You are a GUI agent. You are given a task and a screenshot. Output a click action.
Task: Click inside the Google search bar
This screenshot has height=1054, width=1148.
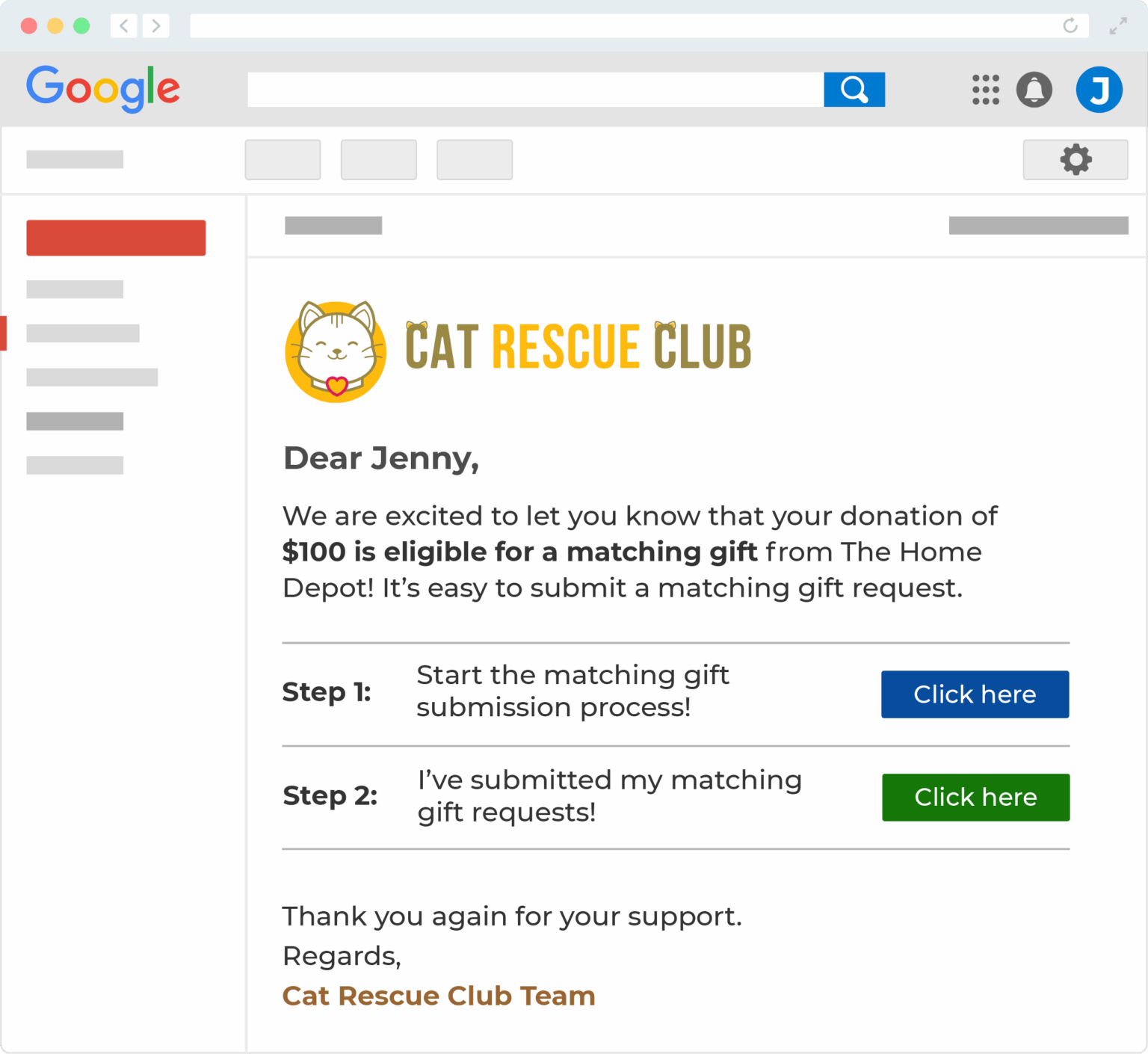coord(534,89)
